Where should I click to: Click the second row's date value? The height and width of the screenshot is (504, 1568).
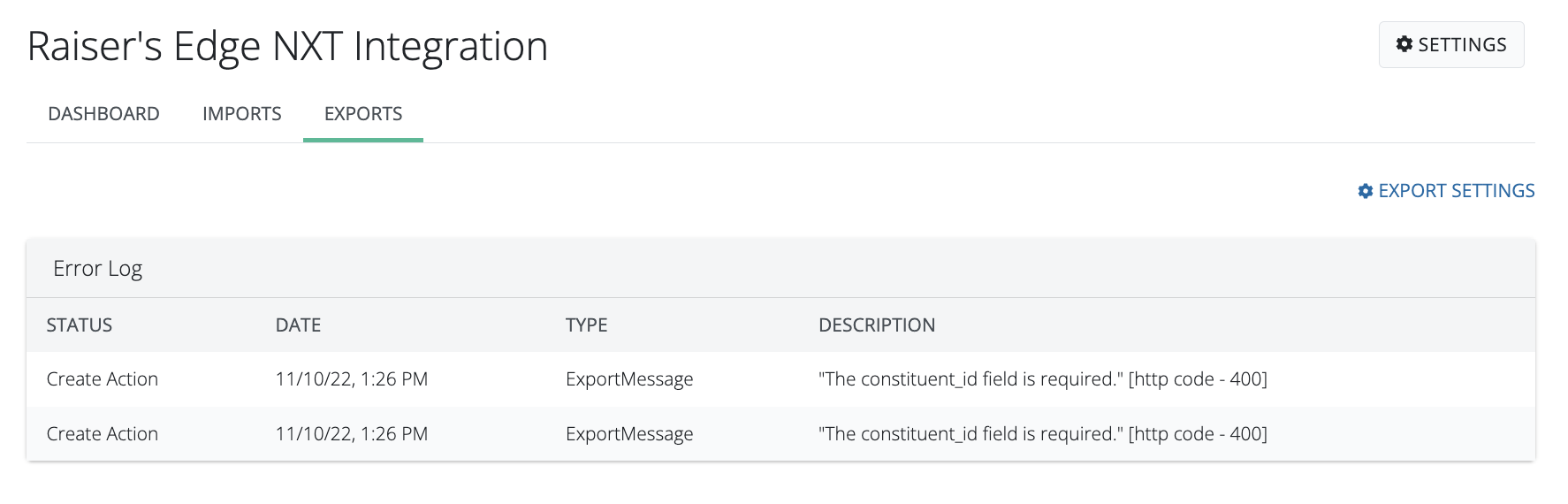point(352,434)
